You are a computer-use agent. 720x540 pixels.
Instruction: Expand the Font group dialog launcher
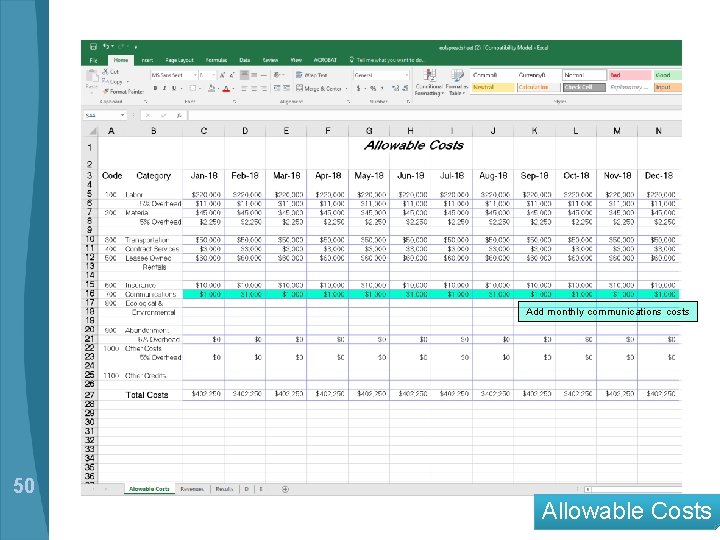pos(234,101)
